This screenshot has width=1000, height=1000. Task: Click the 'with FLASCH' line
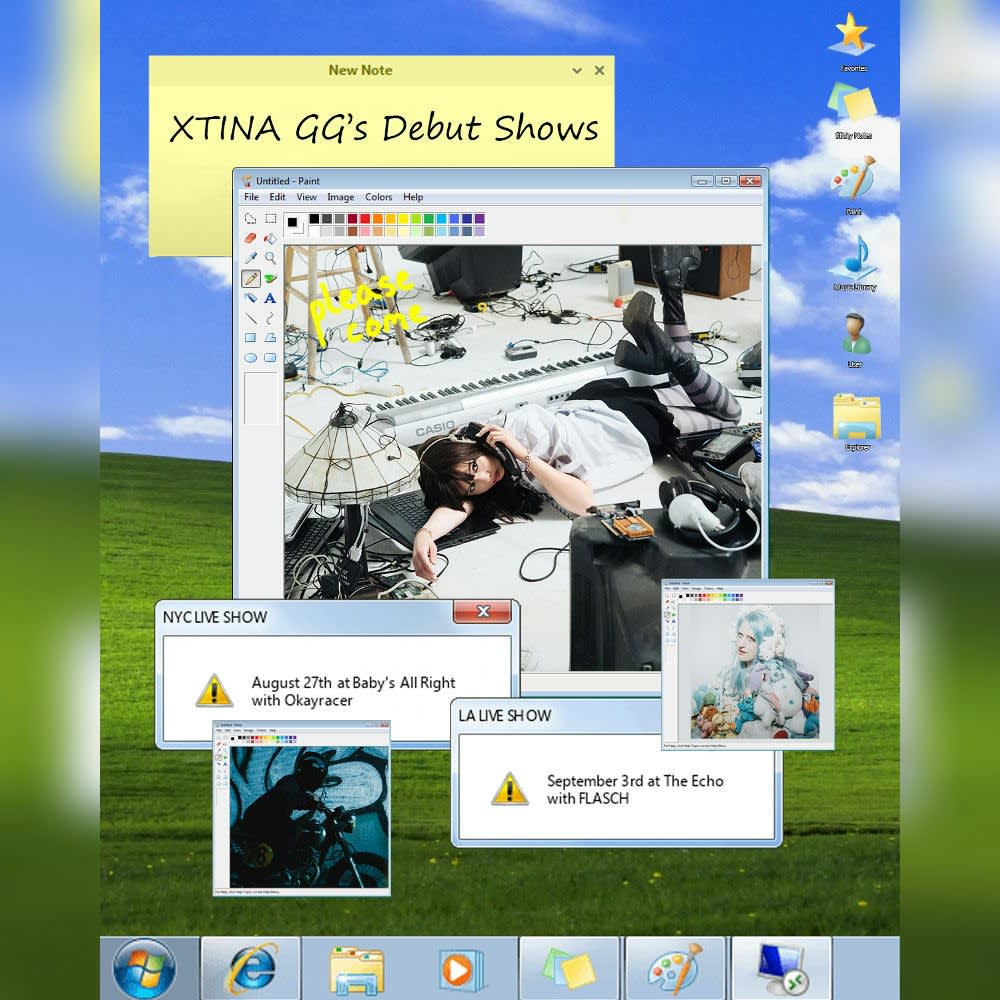tap(588, 798)
